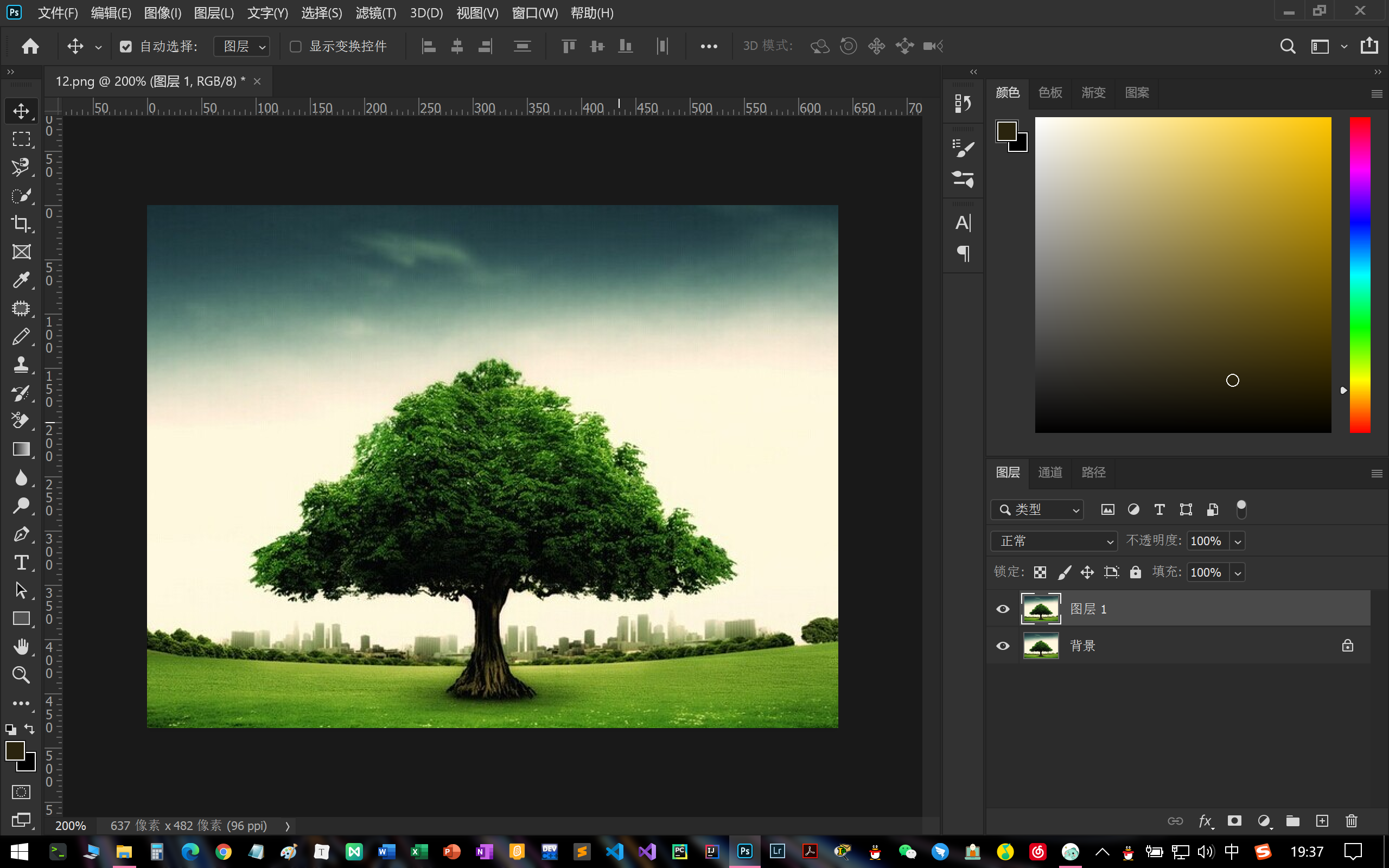This screenshot has width=1389, height=868.
Task: Click the 图层 1 layer thumbnail
Action: click(x=1041, y=609)
